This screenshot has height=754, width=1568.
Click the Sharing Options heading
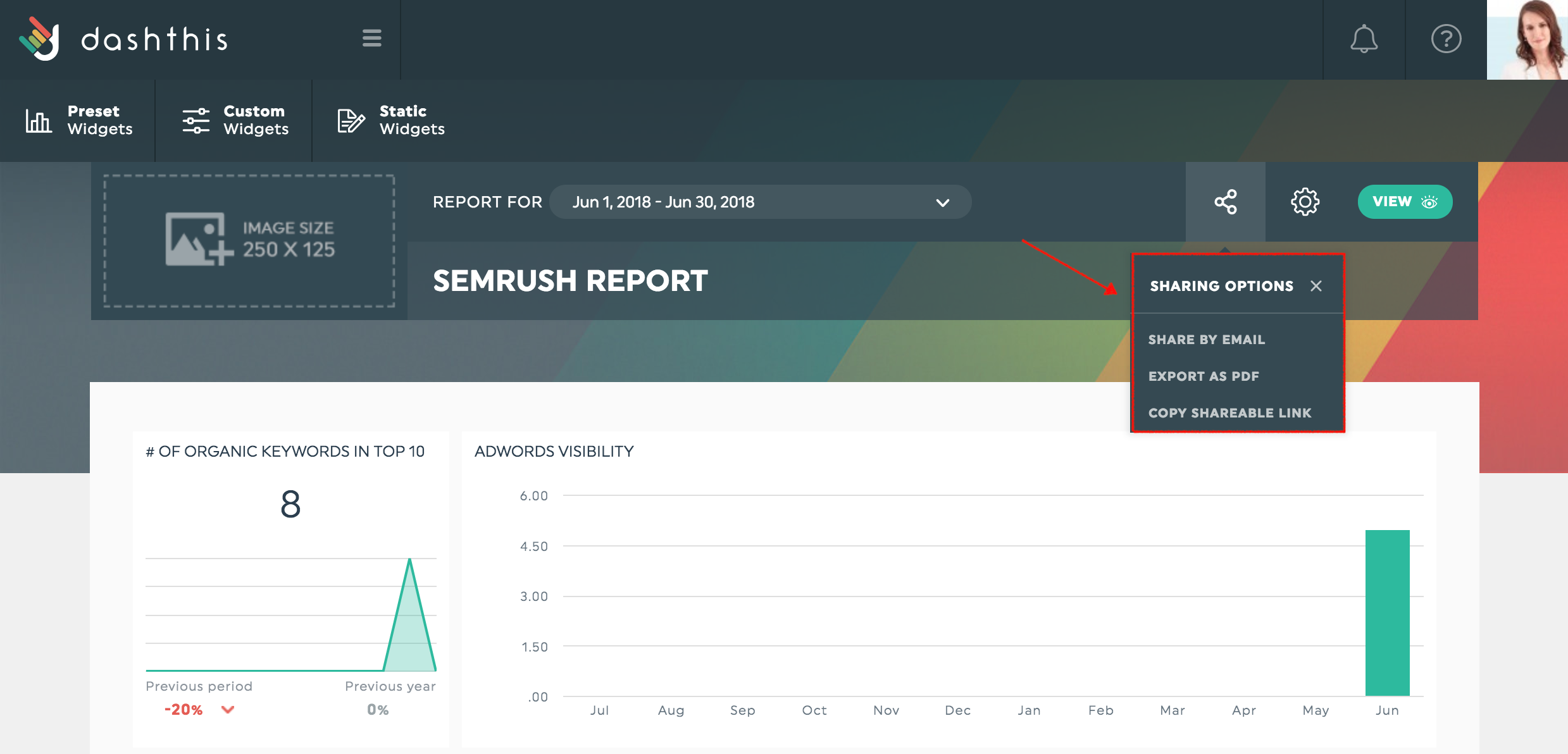click(1221, 286)
